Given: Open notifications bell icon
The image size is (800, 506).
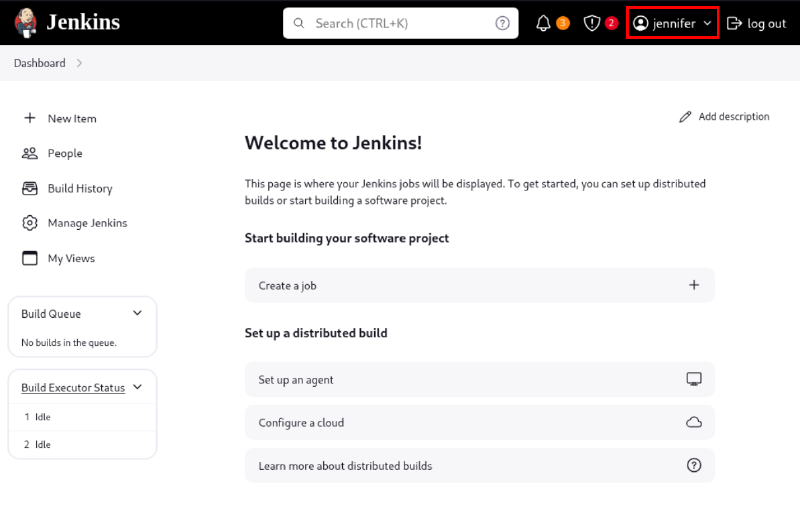Looking at the screenshot, I should 543,23.
